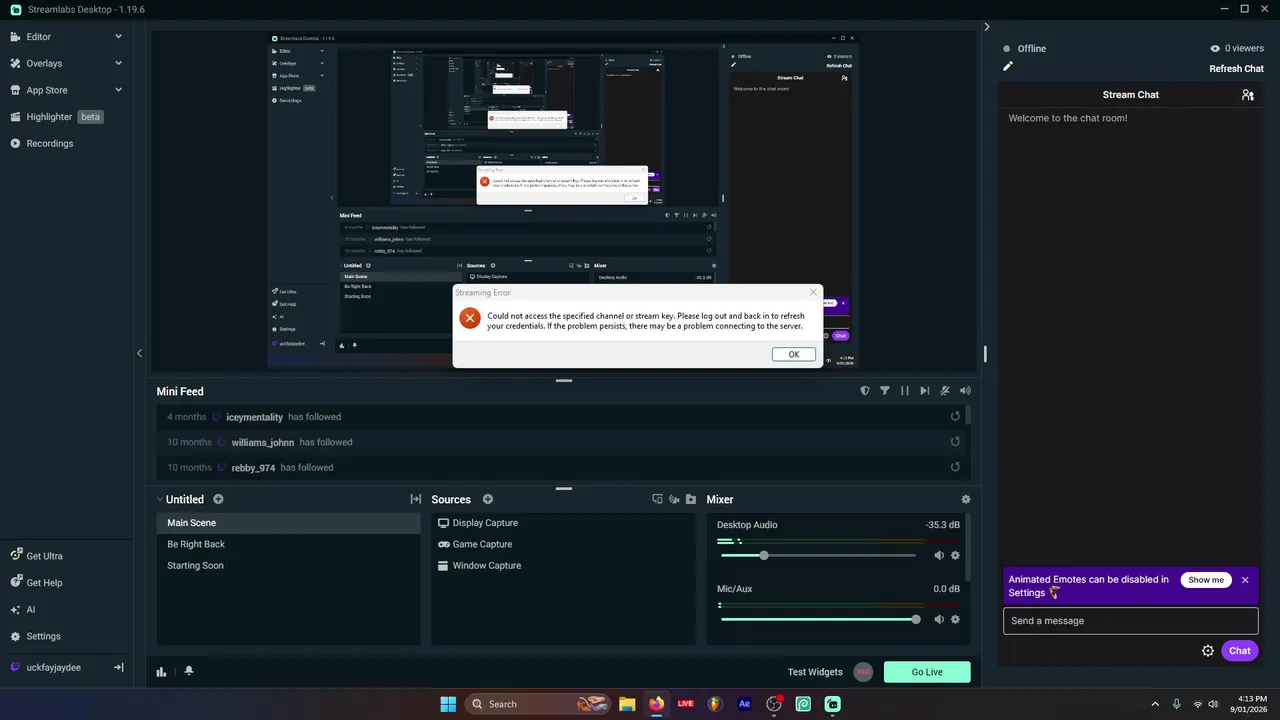Click the source guest cam icon in Sources header

(674, 499)
